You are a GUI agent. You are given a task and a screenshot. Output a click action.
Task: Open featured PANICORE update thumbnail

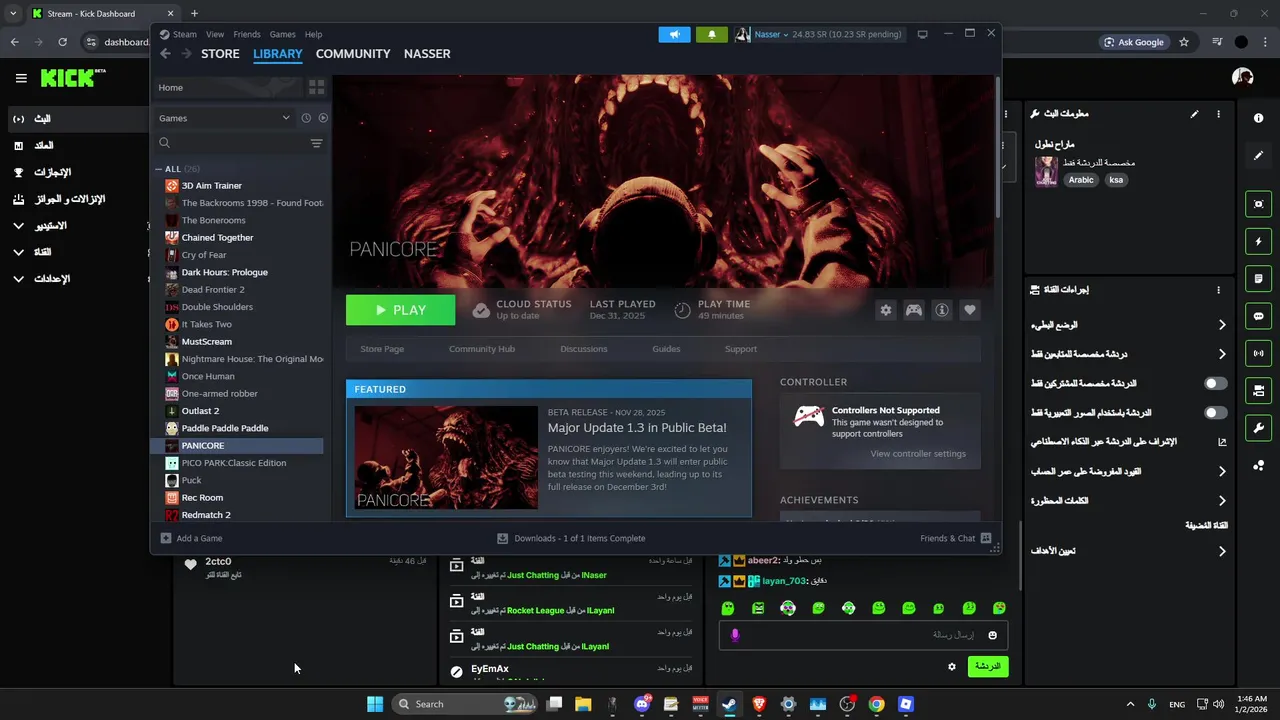446,458
